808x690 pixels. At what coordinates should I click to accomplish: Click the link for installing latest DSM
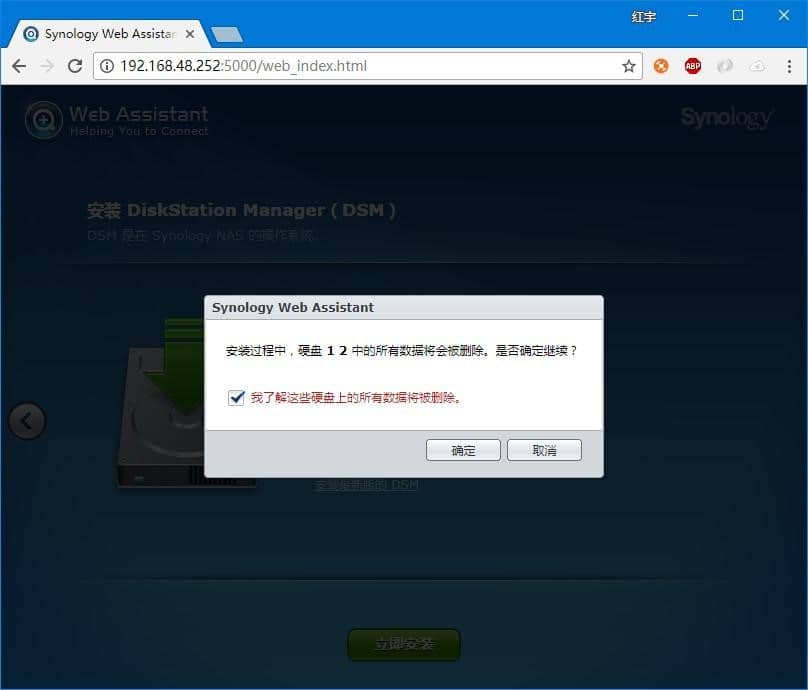[366, 485]
